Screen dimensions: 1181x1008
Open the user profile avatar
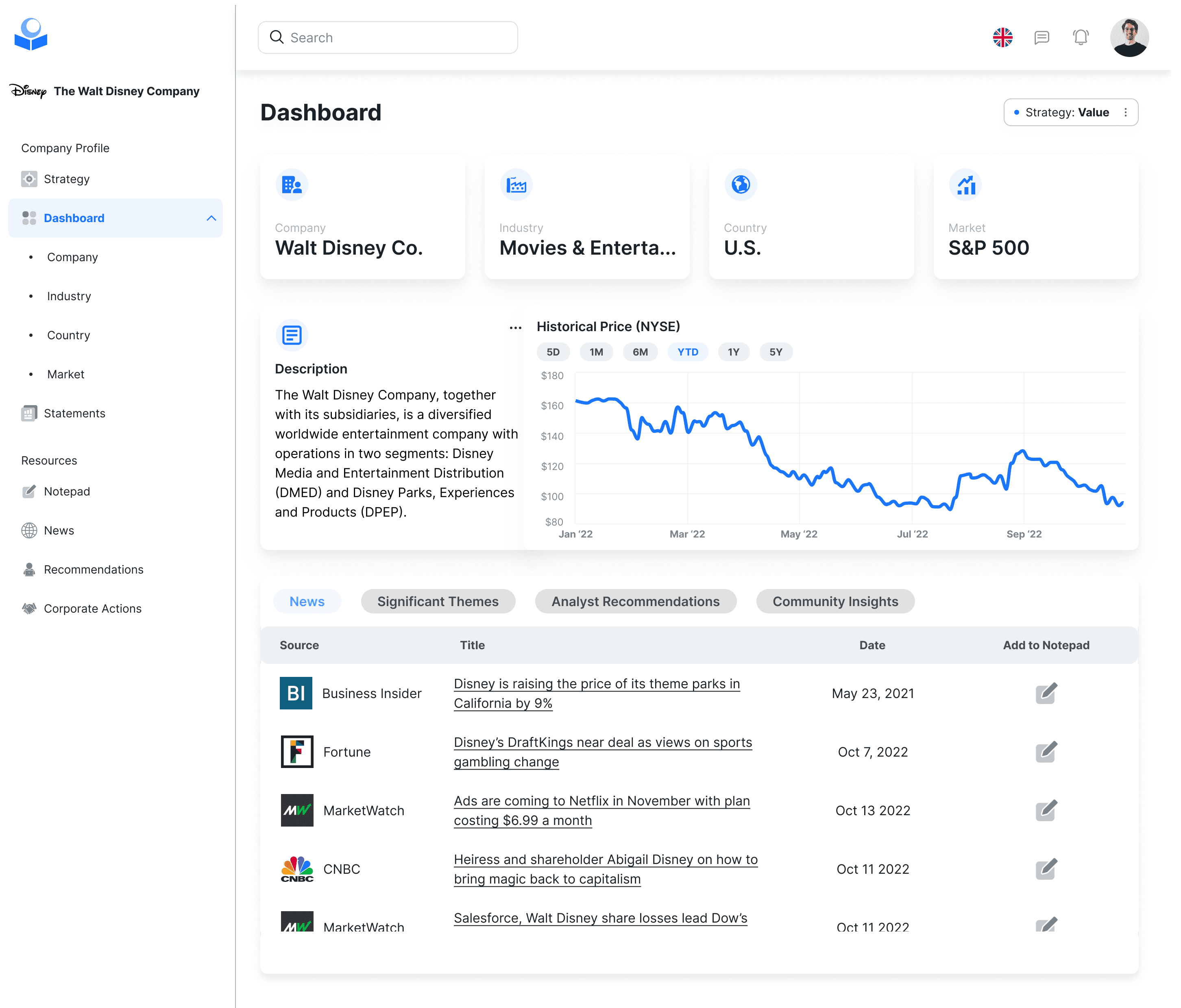1129,38
